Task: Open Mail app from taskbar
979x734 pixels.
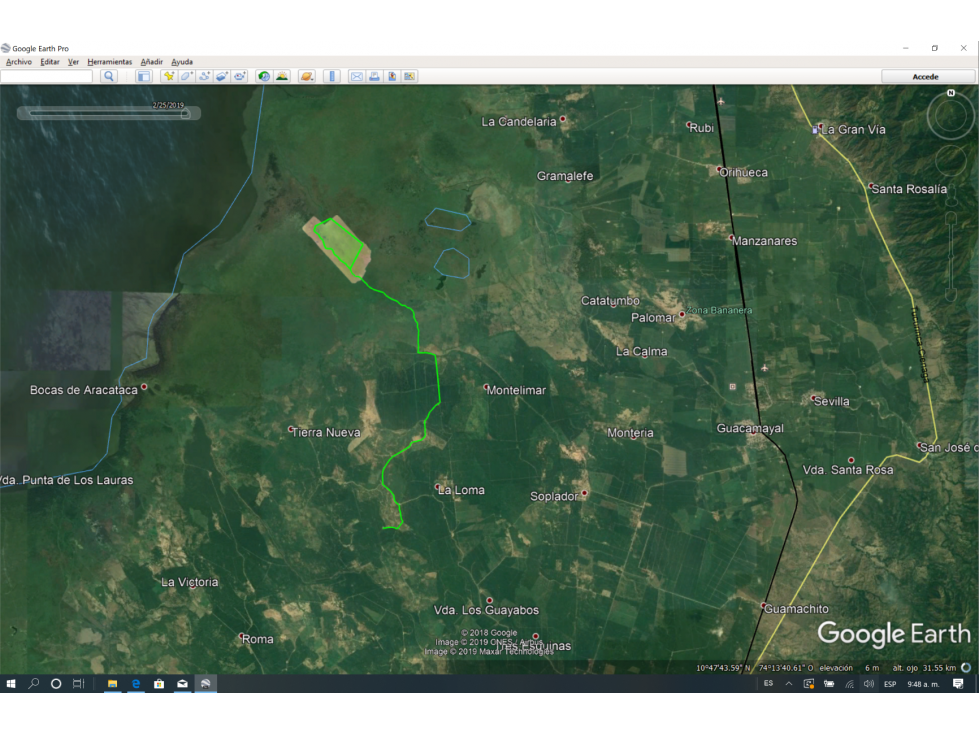Action: click(x=182, y=683)
